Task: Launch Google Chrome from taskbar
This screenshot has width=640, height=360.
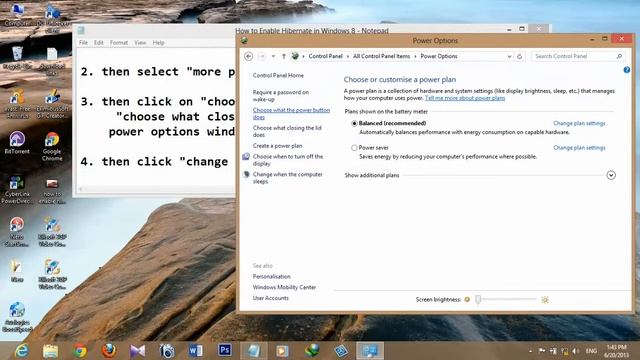Action: click(x=80, y=351)
